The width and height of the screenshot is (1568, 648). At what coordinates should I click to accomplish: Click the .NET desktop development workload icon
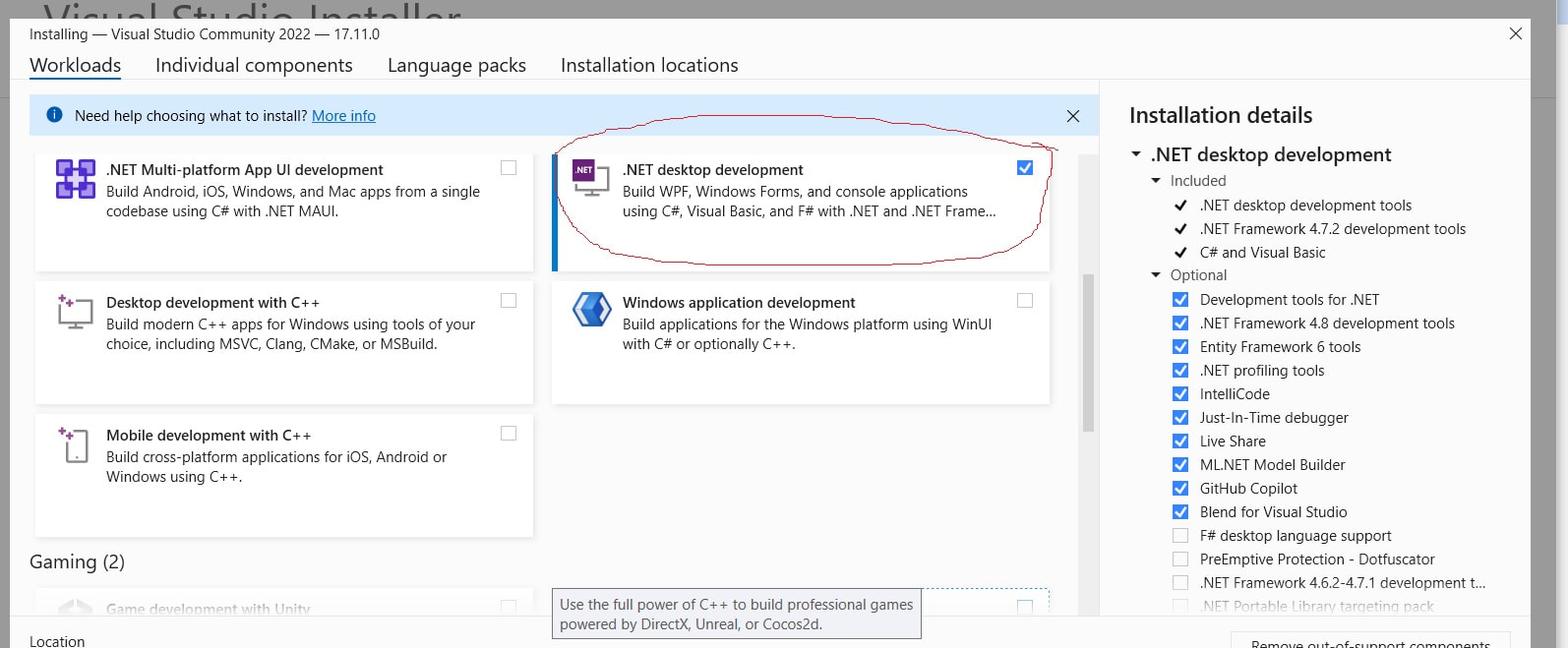(x=591, y=177)
